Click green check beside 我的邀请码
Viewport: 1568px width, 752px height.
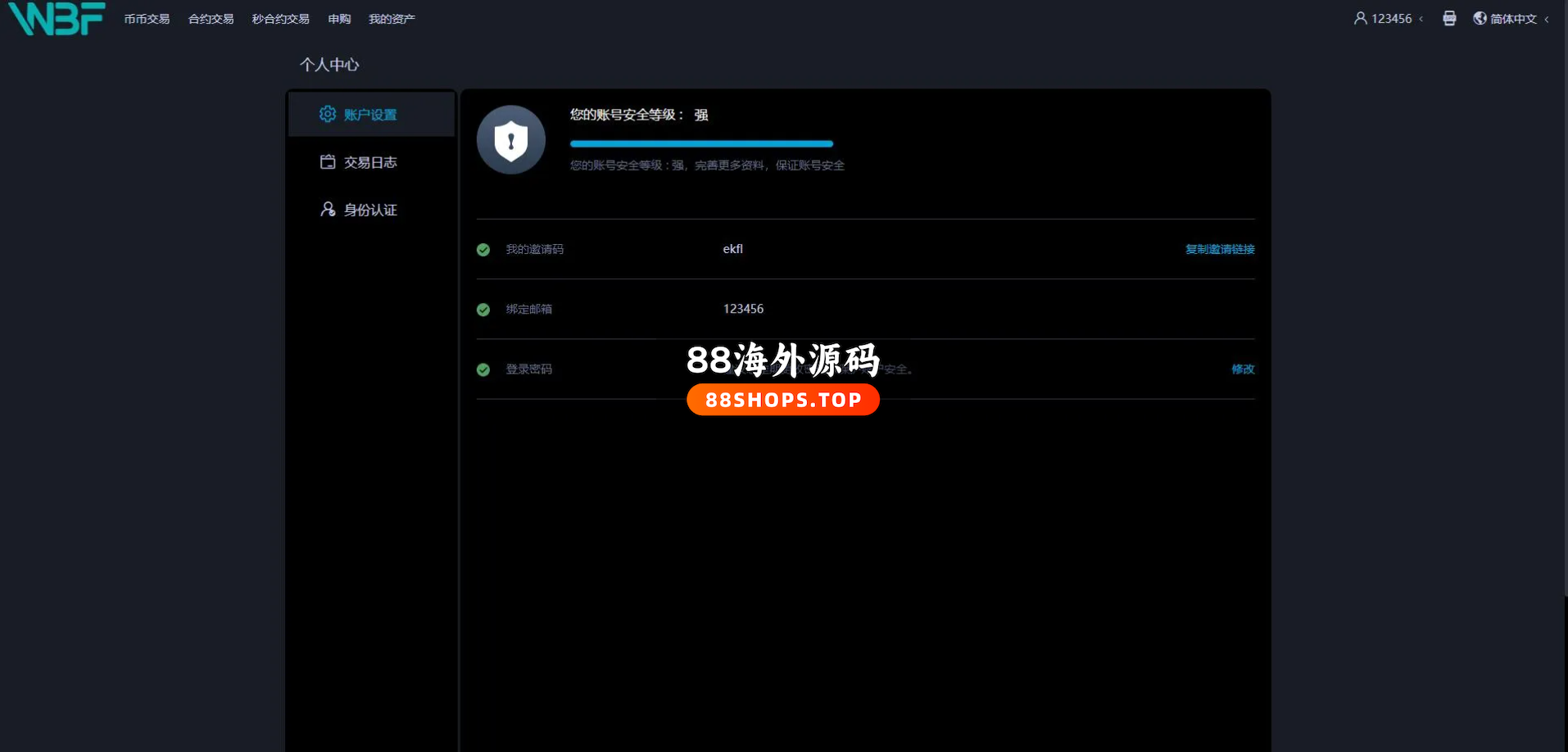click(483, 250)
